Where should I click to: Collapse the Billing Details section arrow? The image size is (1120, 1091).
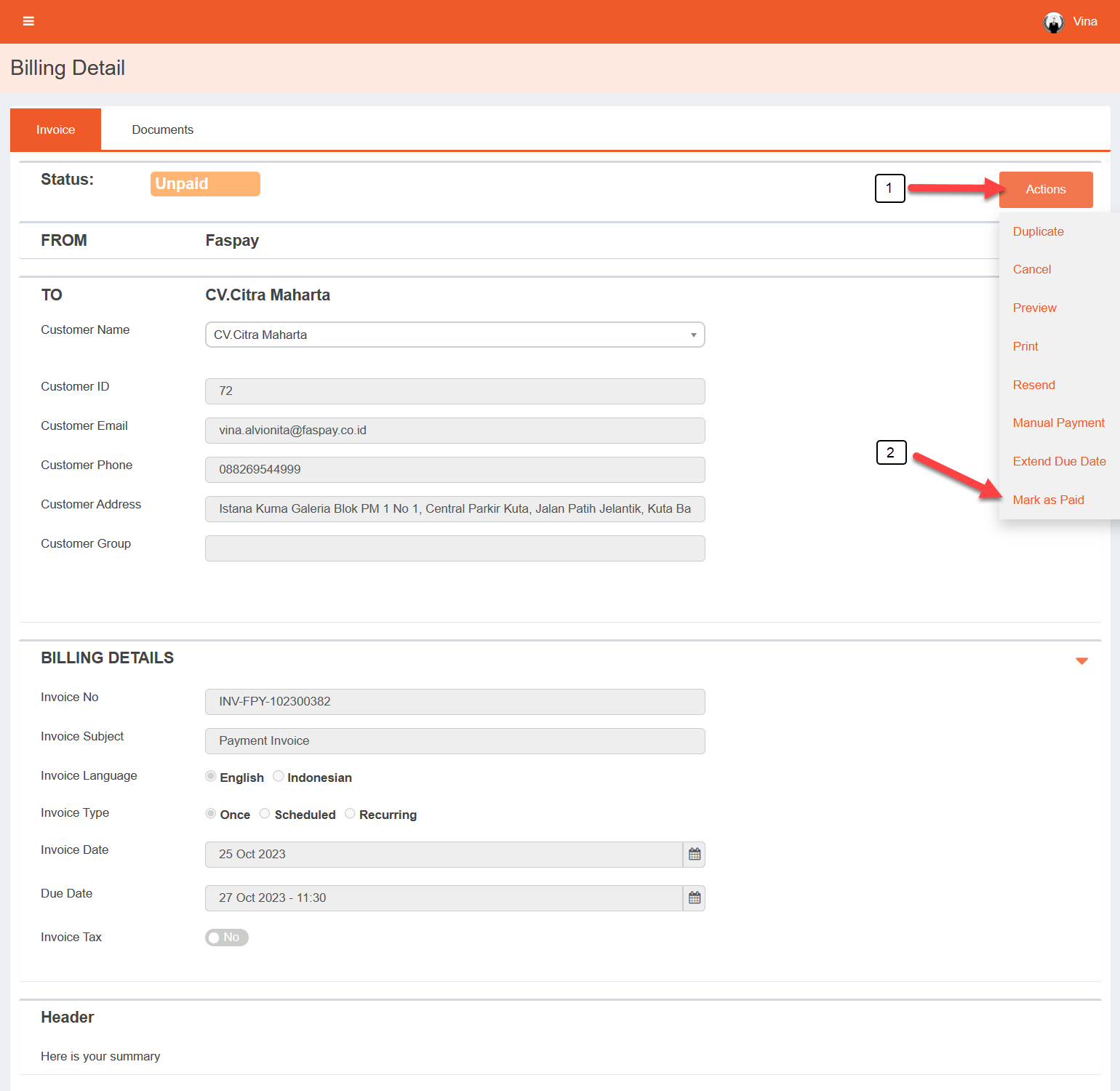coord(1081,661)
